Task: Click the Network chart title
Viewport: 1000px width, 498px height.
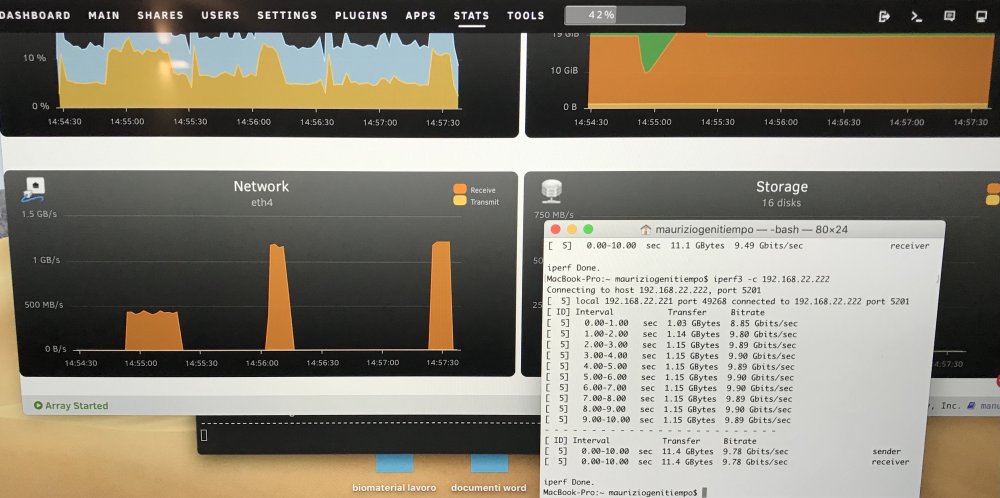Action: (x=261, y=186)
